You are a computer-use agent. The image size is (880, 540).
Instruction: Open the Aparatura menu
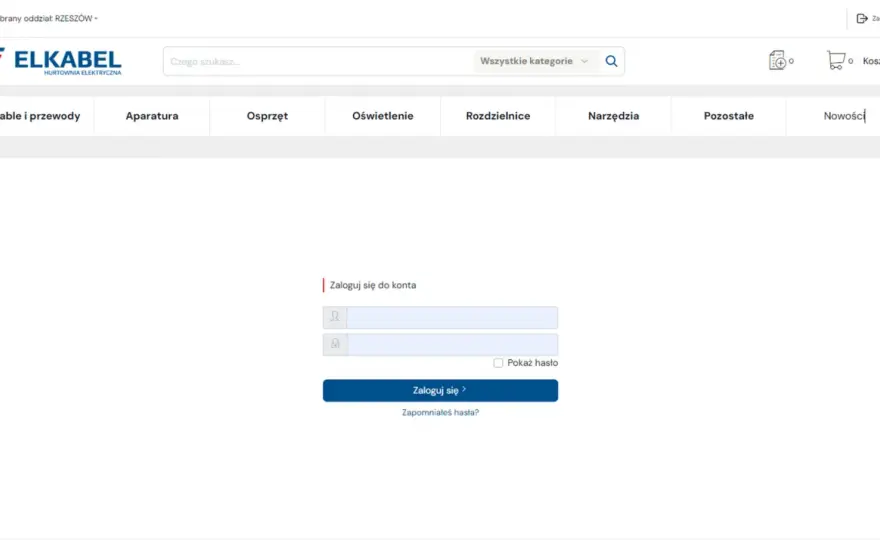[x=152, y=116]
